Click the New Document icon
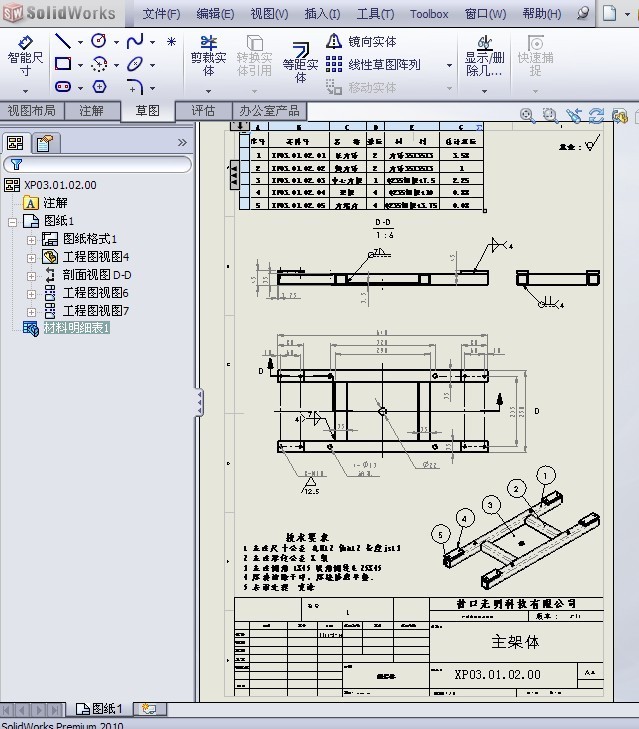639x729 pixels. point(609,13)
